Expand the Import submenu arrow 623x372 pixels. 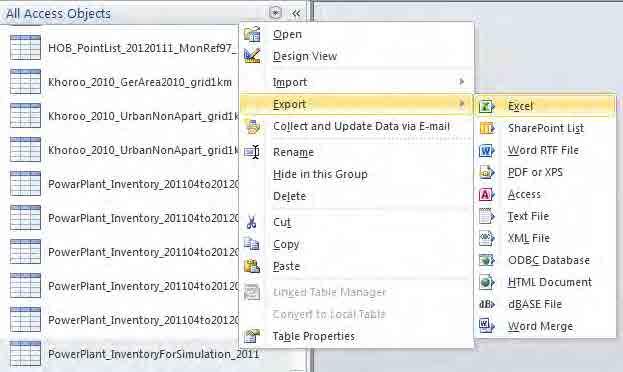click(x=461, y=81)
